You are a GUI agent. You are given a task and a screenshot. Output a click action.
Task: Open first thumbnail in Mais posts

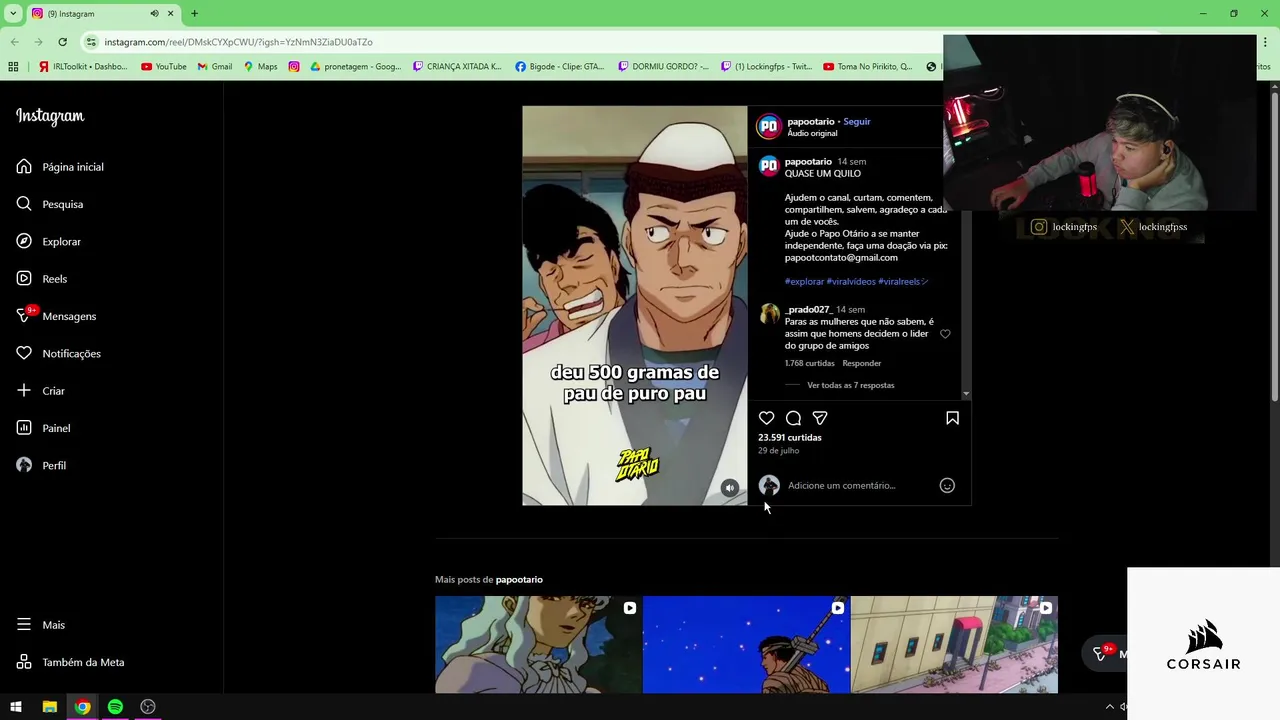pyautogui.click(x=538, y=644)
